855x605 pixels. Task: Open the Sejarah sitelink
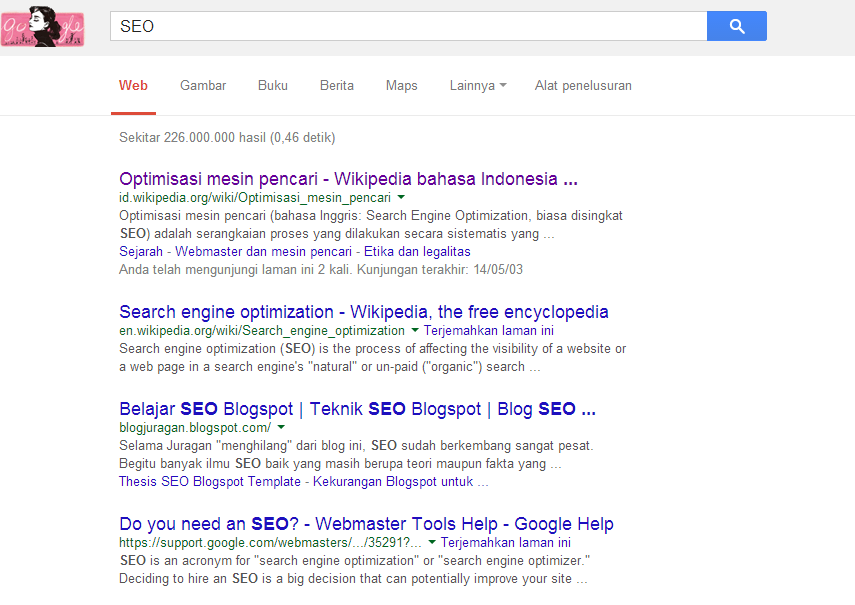pyautogui.click(x=141, y=251)
